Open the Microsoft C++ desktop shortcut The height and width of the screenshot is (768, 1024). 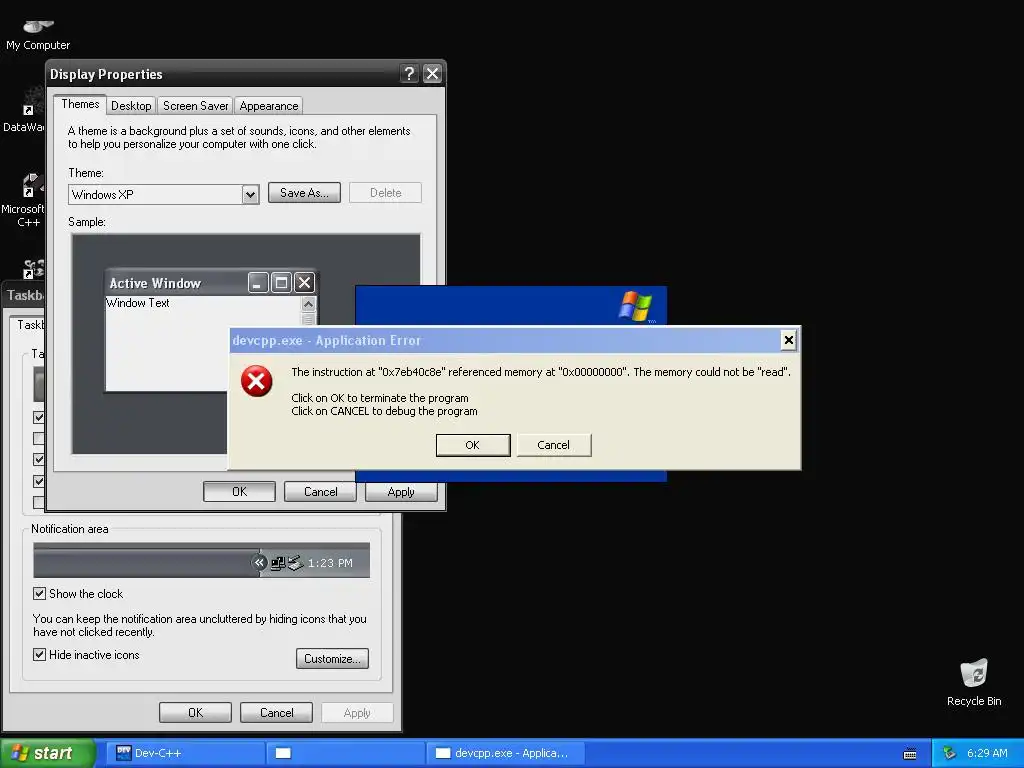tap(24, 201)
